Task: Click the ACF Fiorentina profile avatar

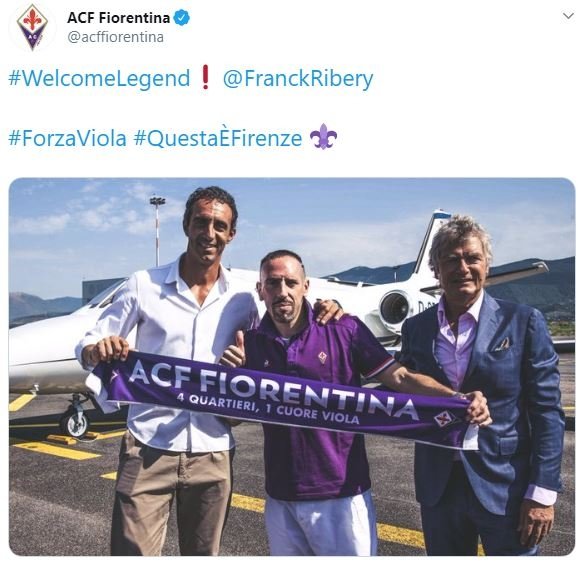Action: click(32, 28)
